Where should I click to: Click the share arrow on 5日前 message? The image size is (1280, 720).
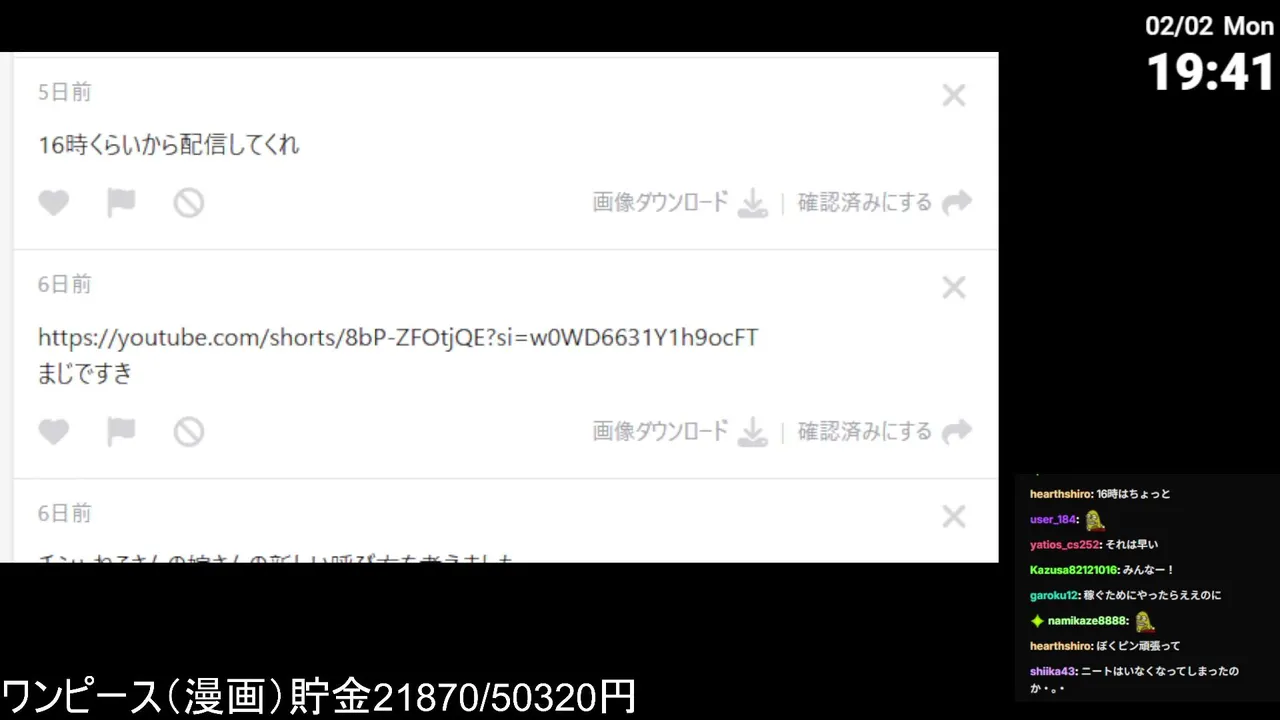(957, 203)
